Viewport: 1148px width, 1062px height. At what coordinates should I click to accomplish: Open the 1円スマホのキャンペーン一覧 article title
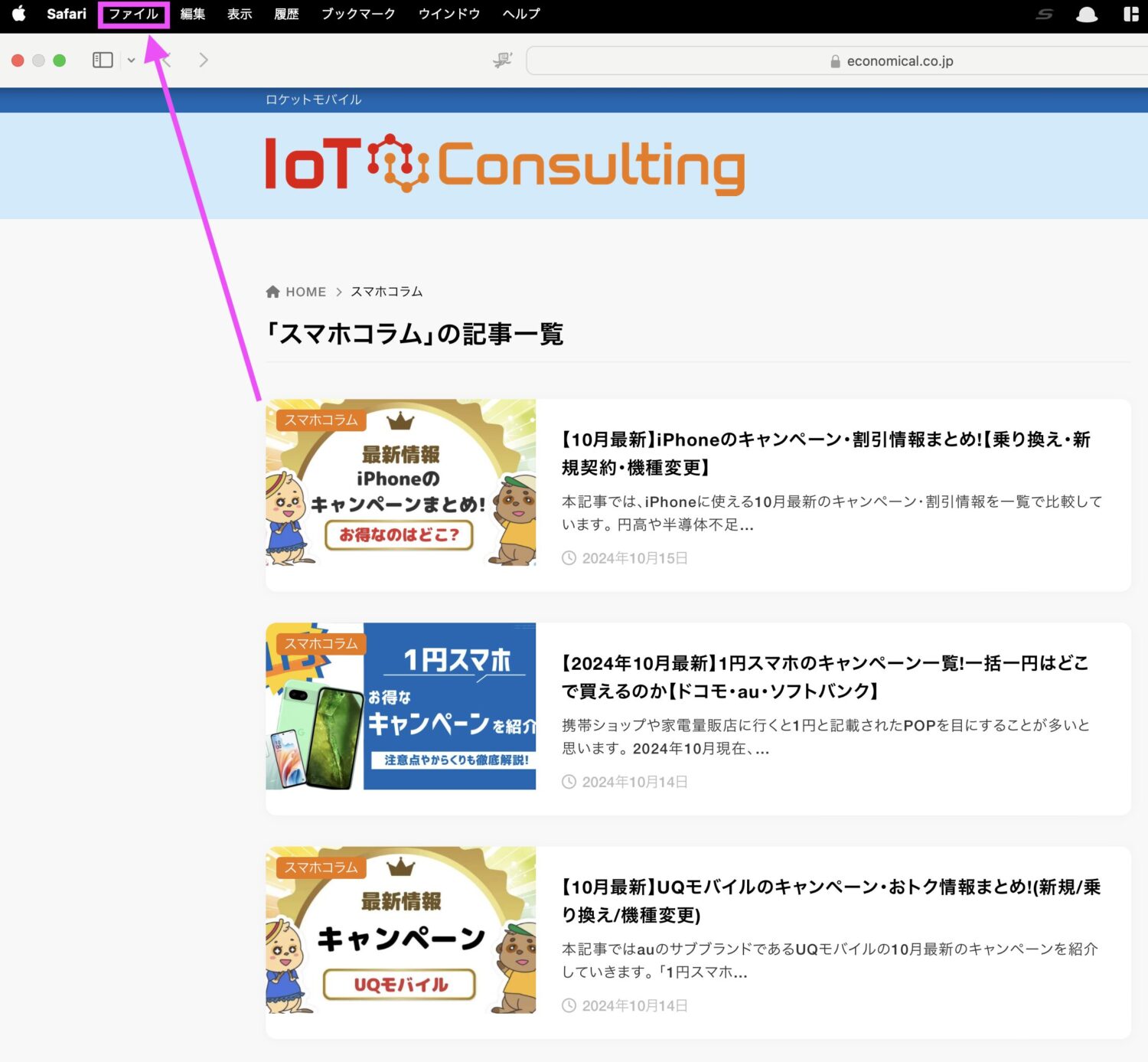(824, 677)
